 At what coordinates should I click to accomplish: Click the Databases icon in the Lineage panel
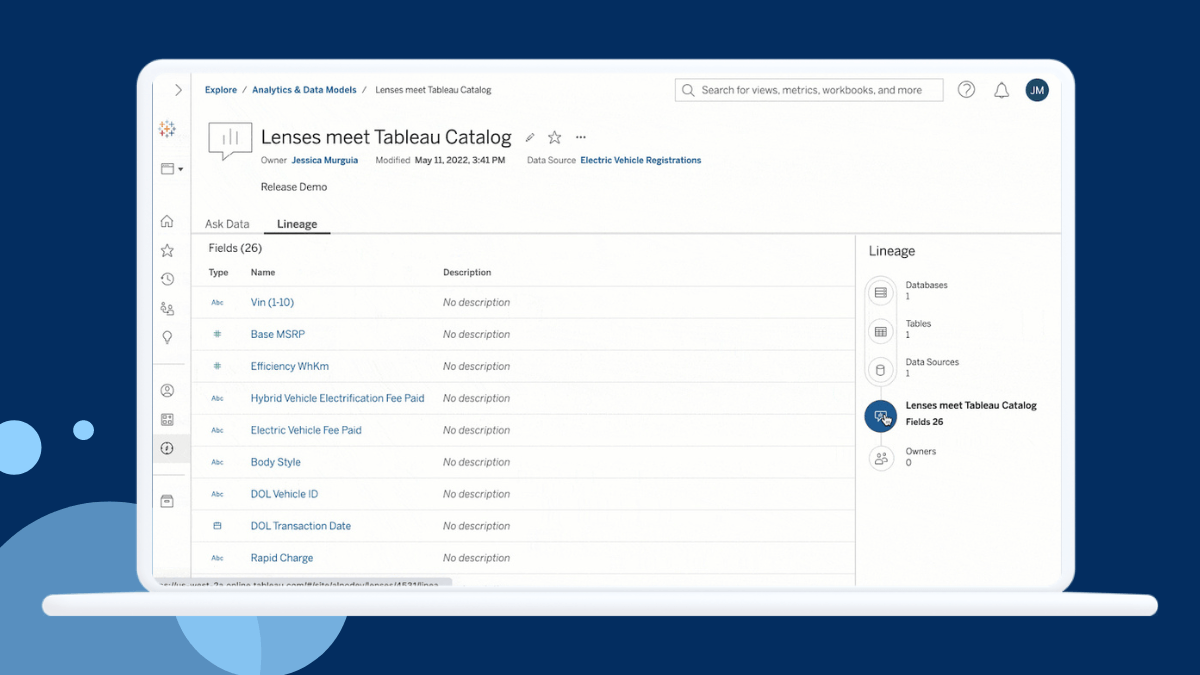(x=880, y=292)
